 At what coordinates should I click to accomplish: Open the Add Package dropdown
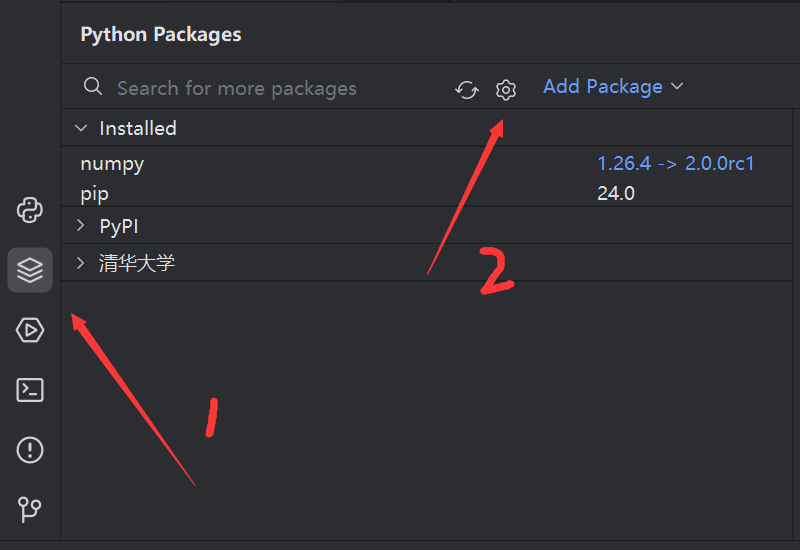tap(612, 87)
